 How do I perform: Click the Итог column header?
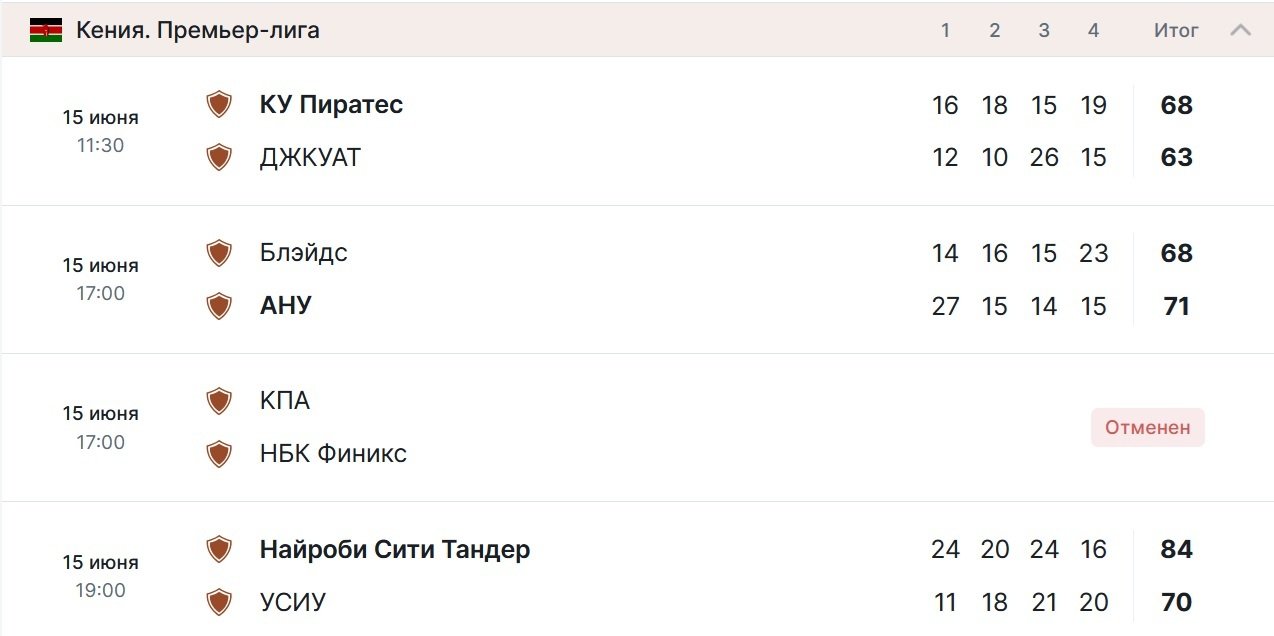click(1176, 30)
